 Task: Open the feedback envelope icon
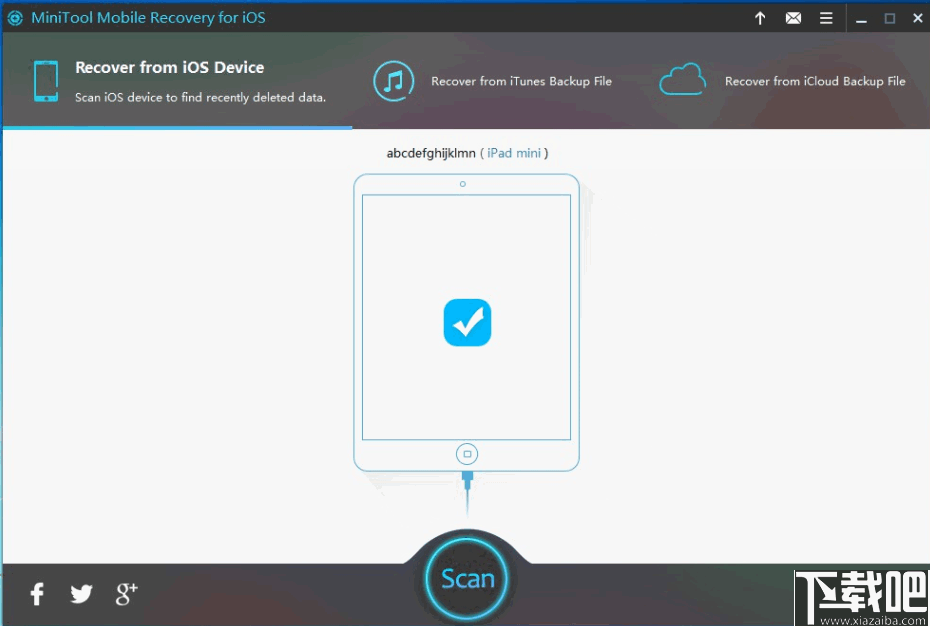click(793, 17)
